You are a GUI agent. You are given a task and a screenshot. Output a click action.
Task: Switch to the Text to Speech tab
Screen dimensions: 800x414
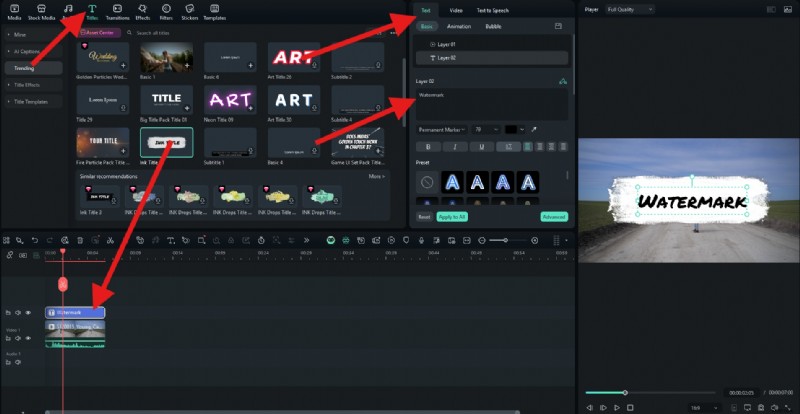tap(492, 10)
